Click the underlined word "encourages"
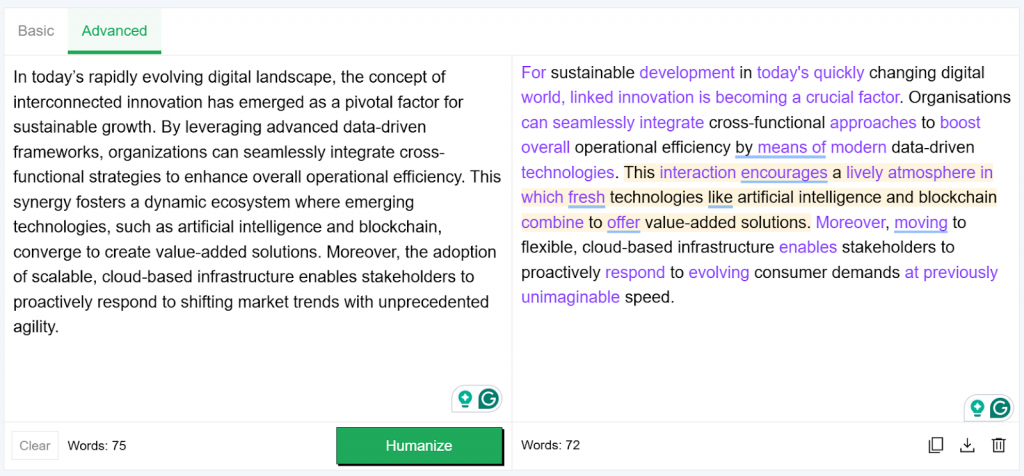The height and width of the screenshot is (476, 1024). click(784, 172)
